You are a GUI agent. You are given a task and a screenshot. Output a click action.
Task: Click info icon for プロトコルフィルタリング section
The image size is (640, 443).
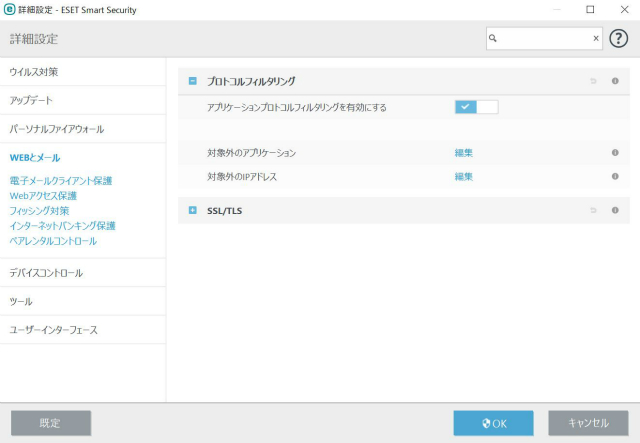click(615, 81)
